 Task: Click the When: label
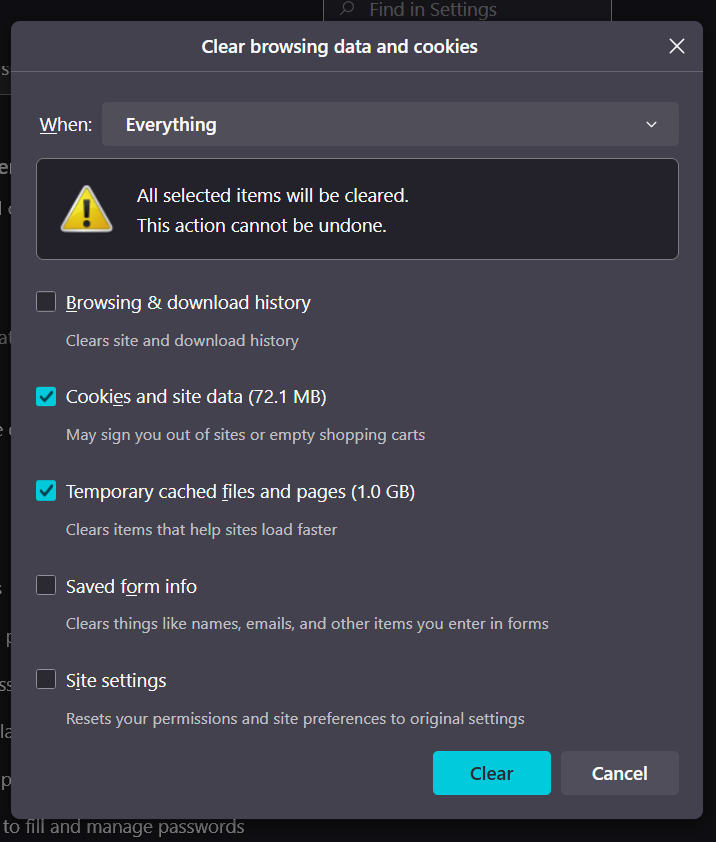[x=65, y=125]
